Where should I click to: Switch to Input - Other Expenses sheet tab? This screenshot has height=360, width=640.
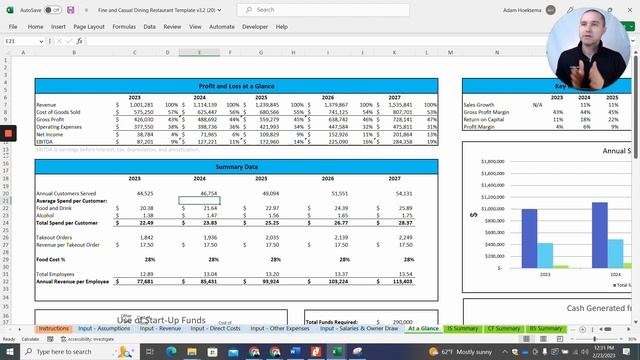[280, 329]
